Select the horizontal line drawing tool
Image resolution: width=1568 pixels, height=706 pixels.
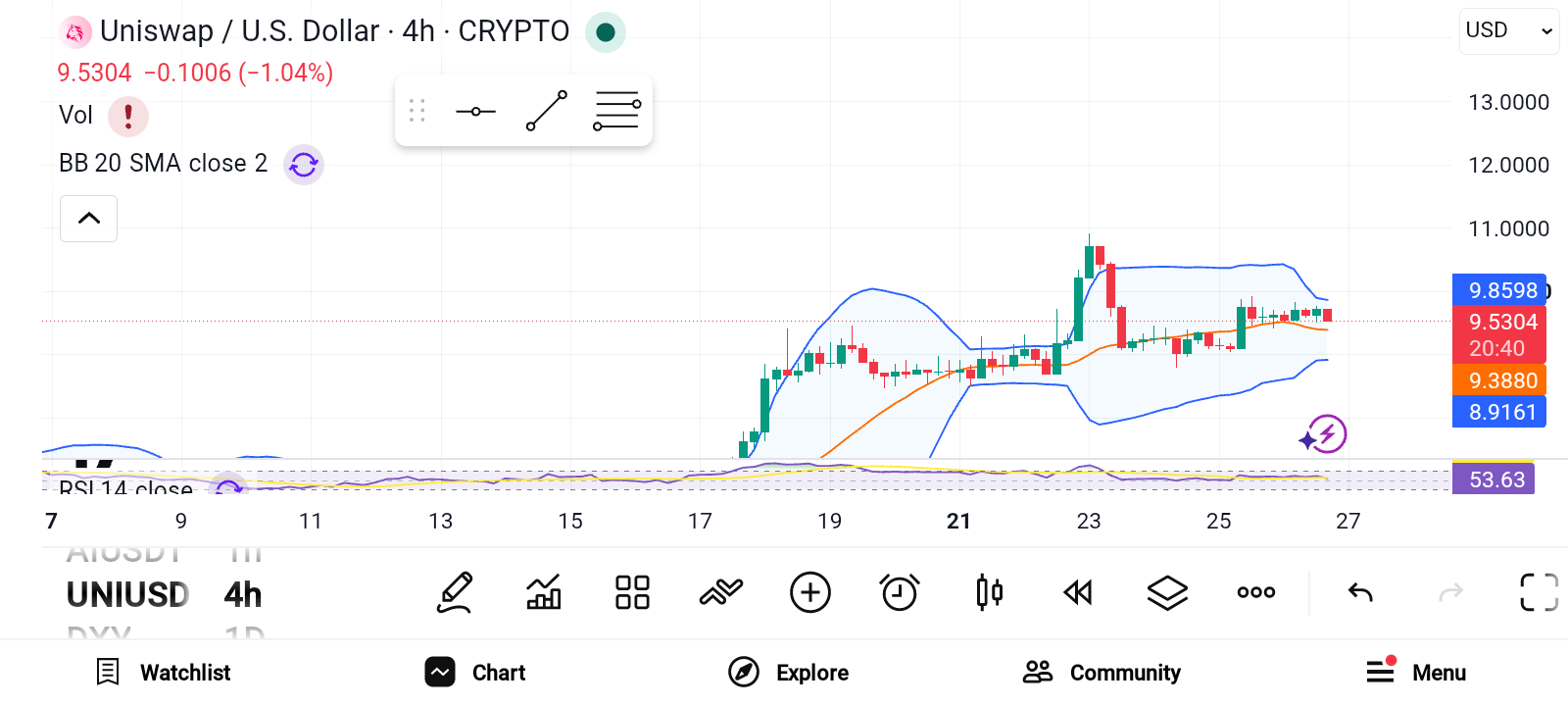tap(475, 112)
